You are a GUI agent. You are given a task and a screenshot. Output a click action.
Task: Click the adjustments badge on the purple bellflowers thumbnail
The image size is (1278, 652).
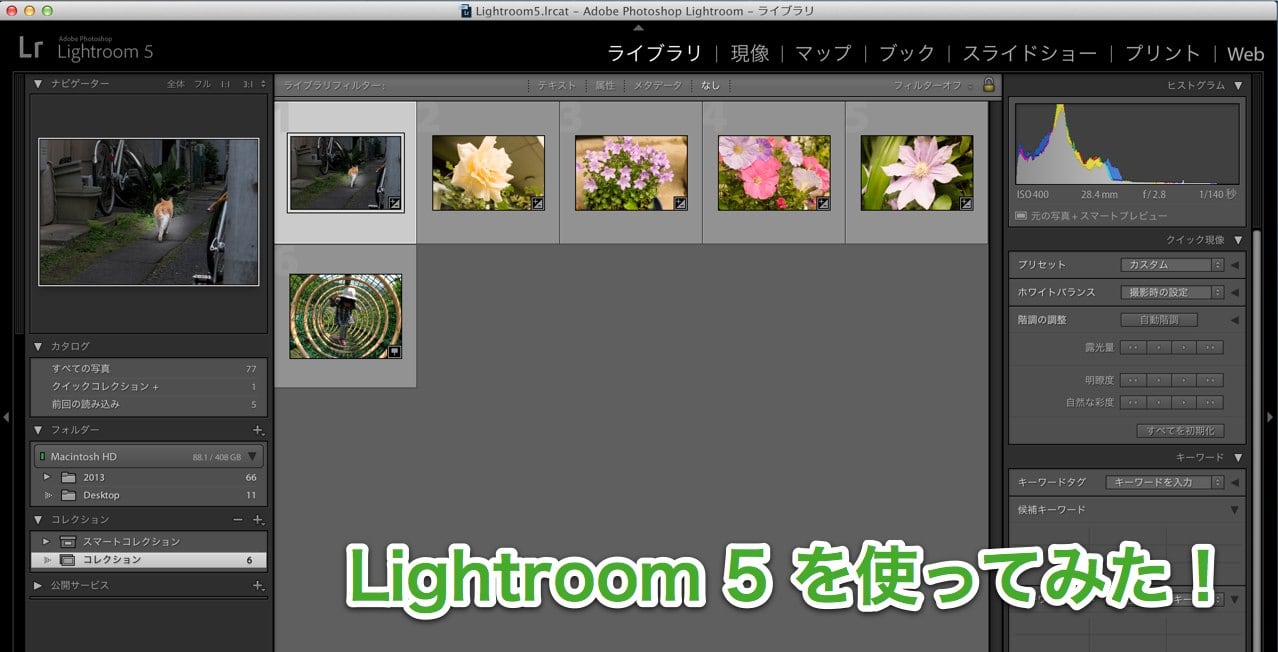click(x=681, y=203)
